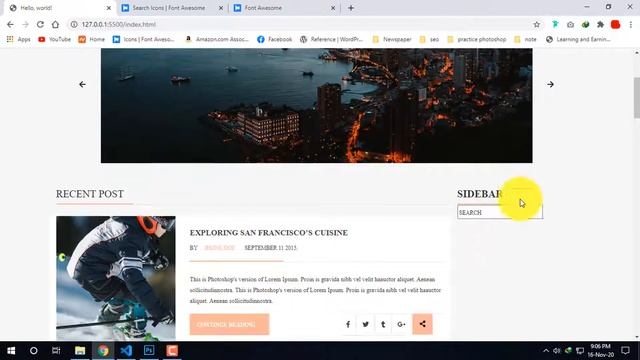Viewport: 640px width, 360px height.
Task: Open Learning and Earning bookmark
Action: pyautogui.click(x=578, y=39)
